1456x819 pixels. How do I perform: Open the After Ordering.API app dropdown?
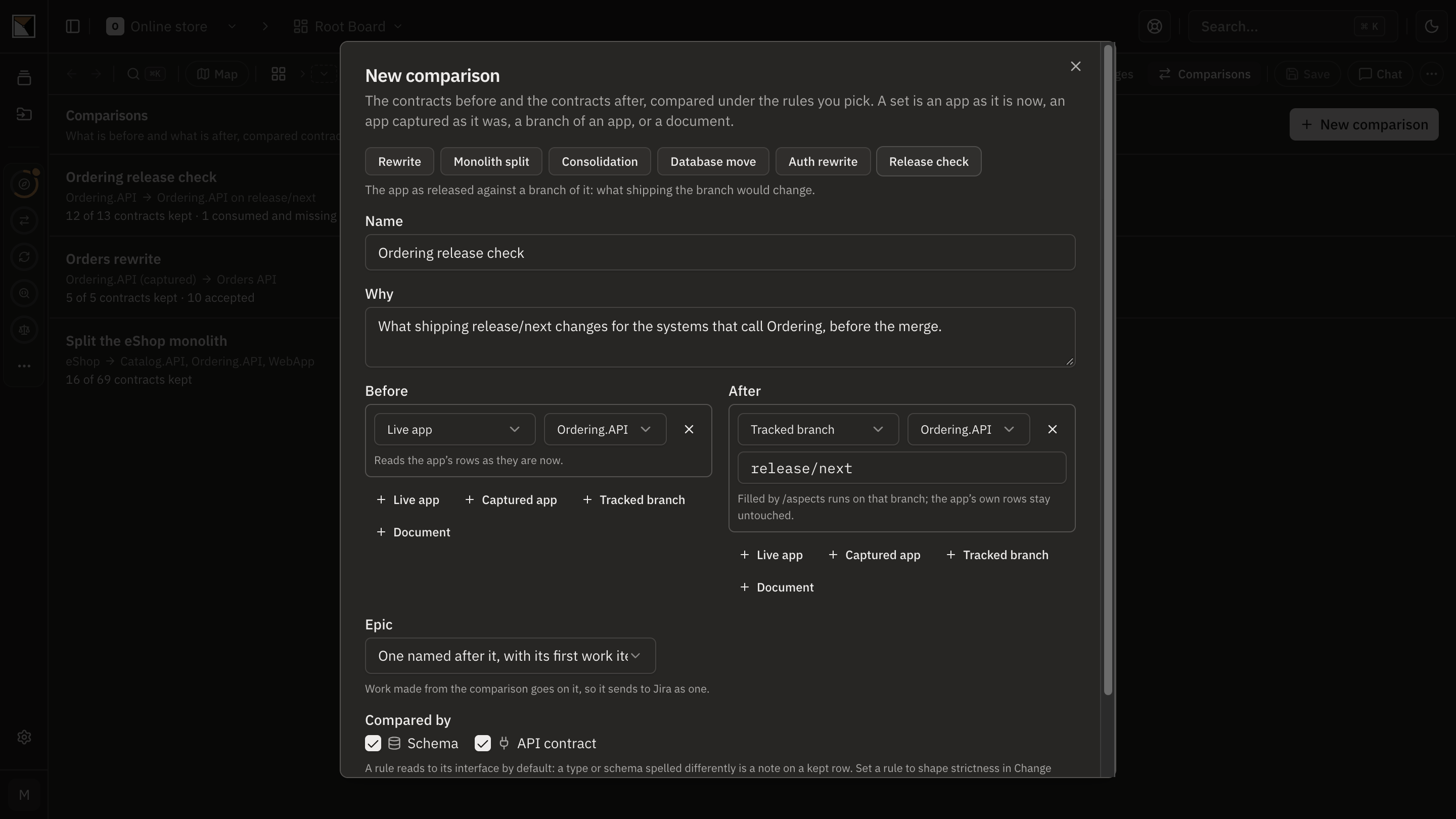pos(968,430)
